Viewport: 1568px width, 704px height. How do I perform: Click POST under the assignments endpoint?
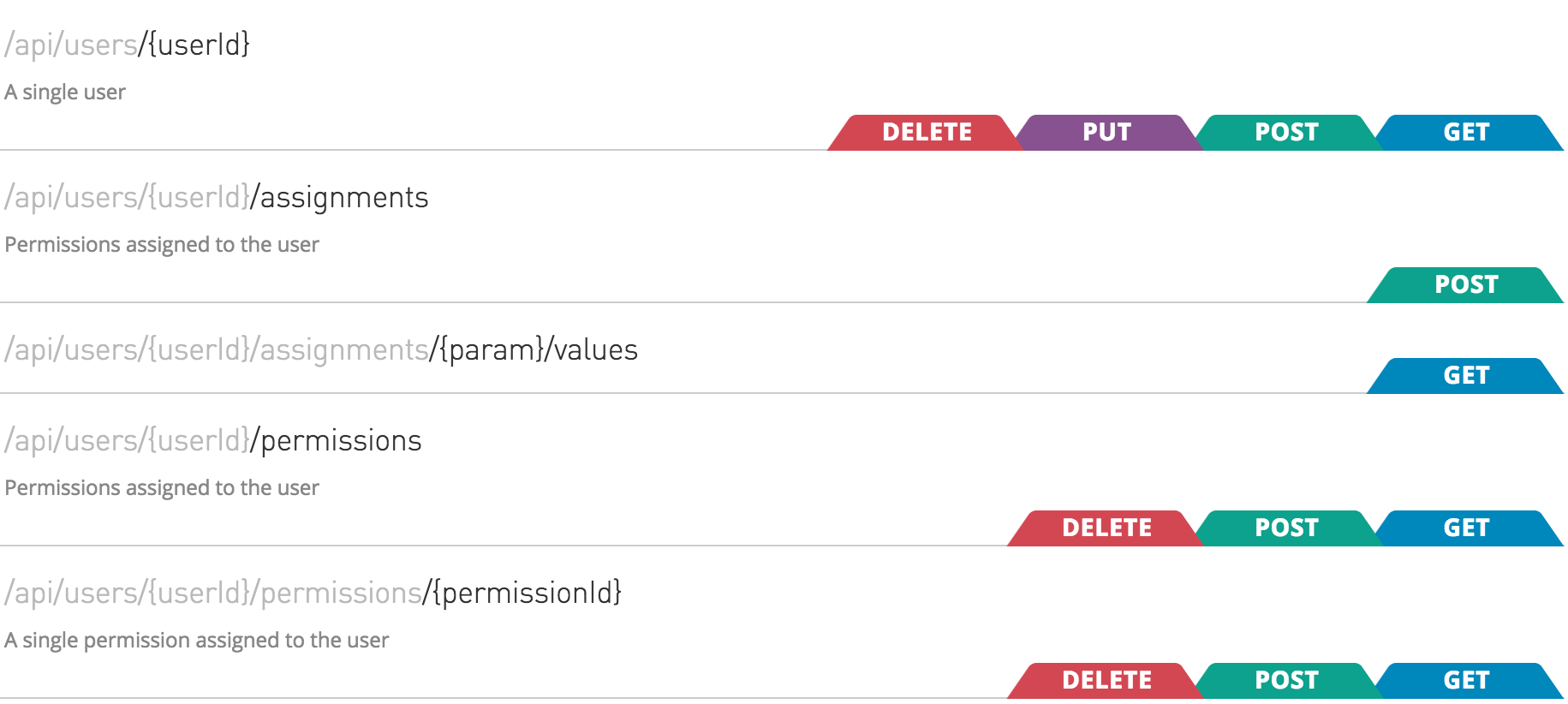tap(1467, 284)
